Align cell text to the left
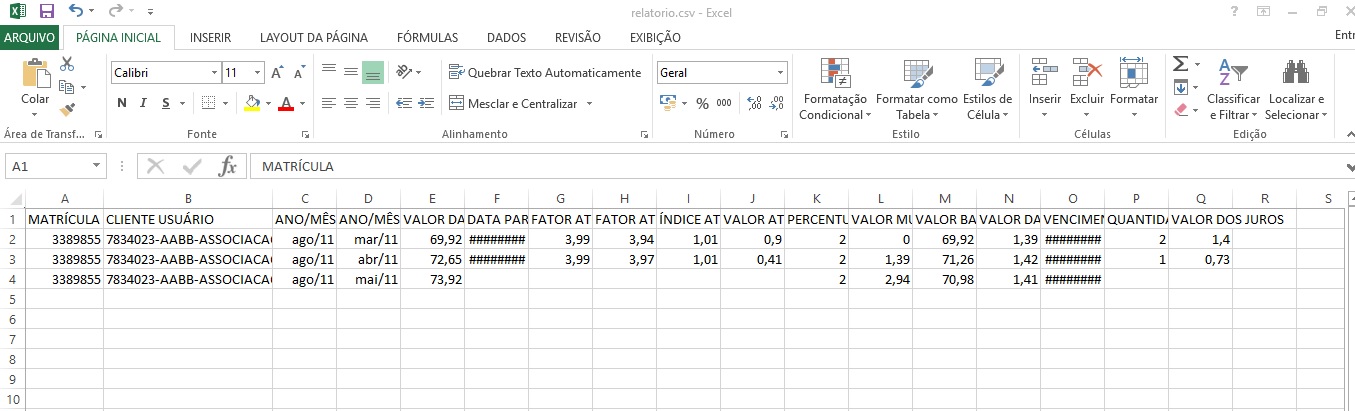The width and height of the screenshot is (1355, 411). coord(328,103)
